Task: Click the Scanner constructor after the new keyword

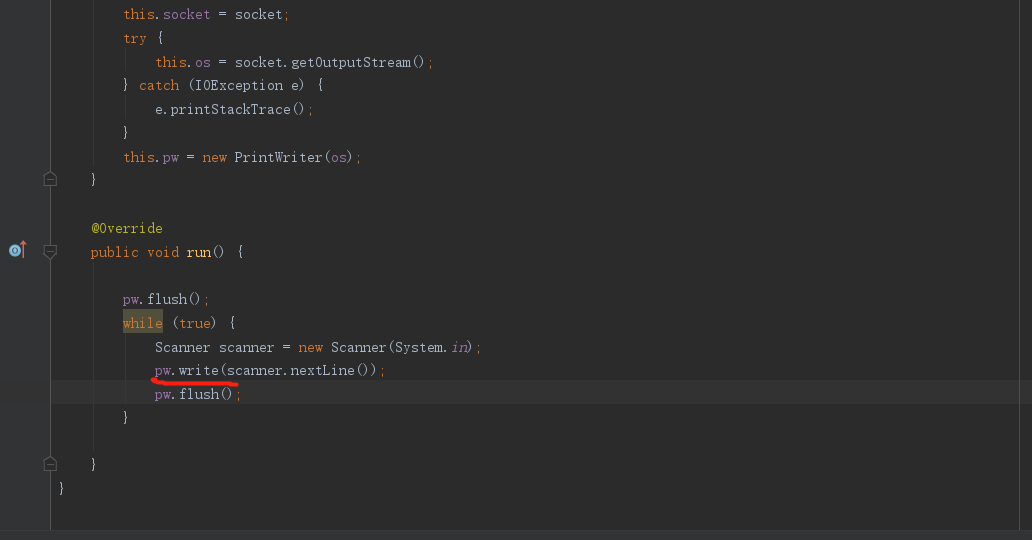Action: (x=359, y=347)
